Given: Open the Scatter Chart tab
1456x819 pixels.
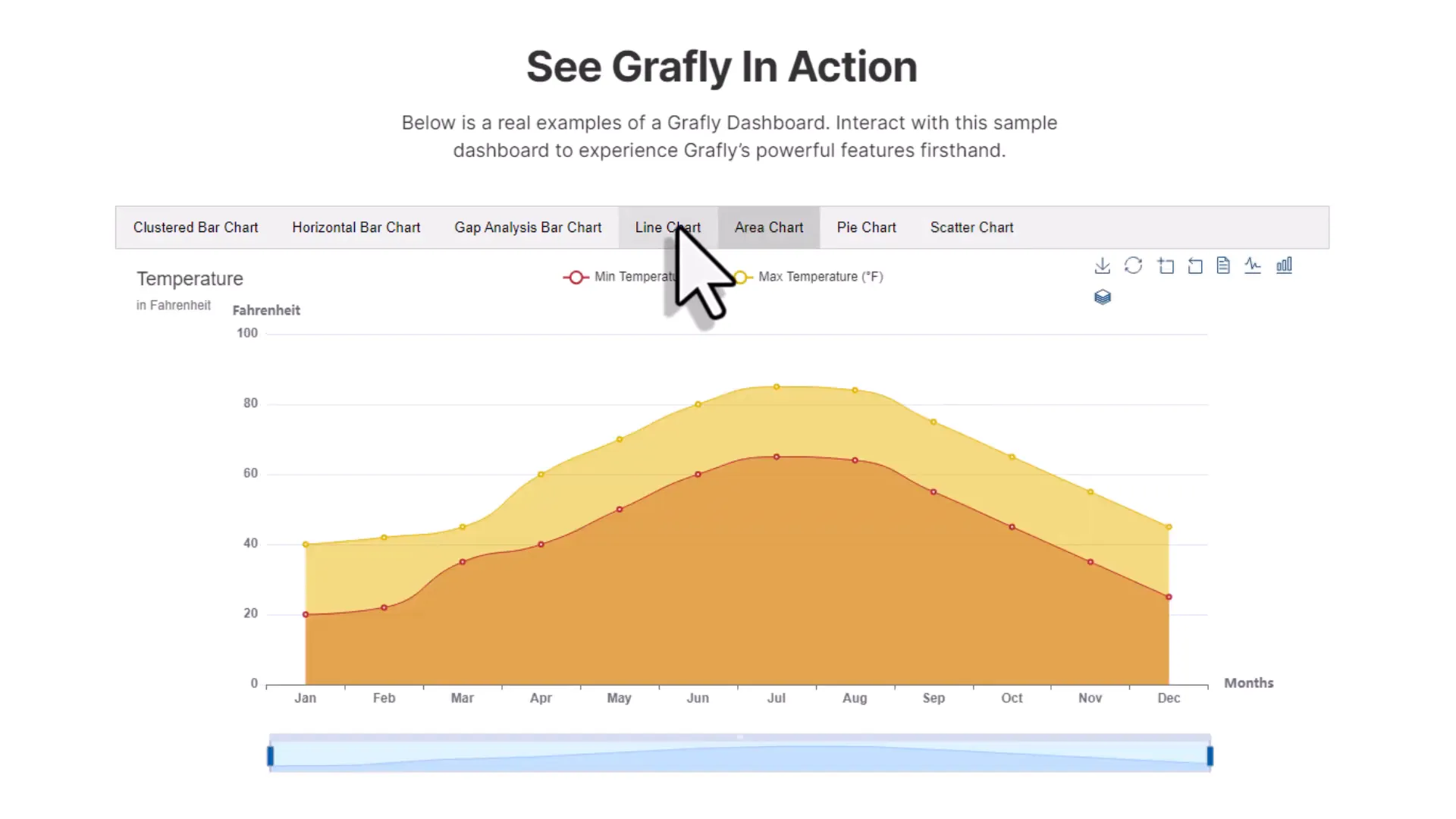Looking at the screenshot, I should (971, 227).
